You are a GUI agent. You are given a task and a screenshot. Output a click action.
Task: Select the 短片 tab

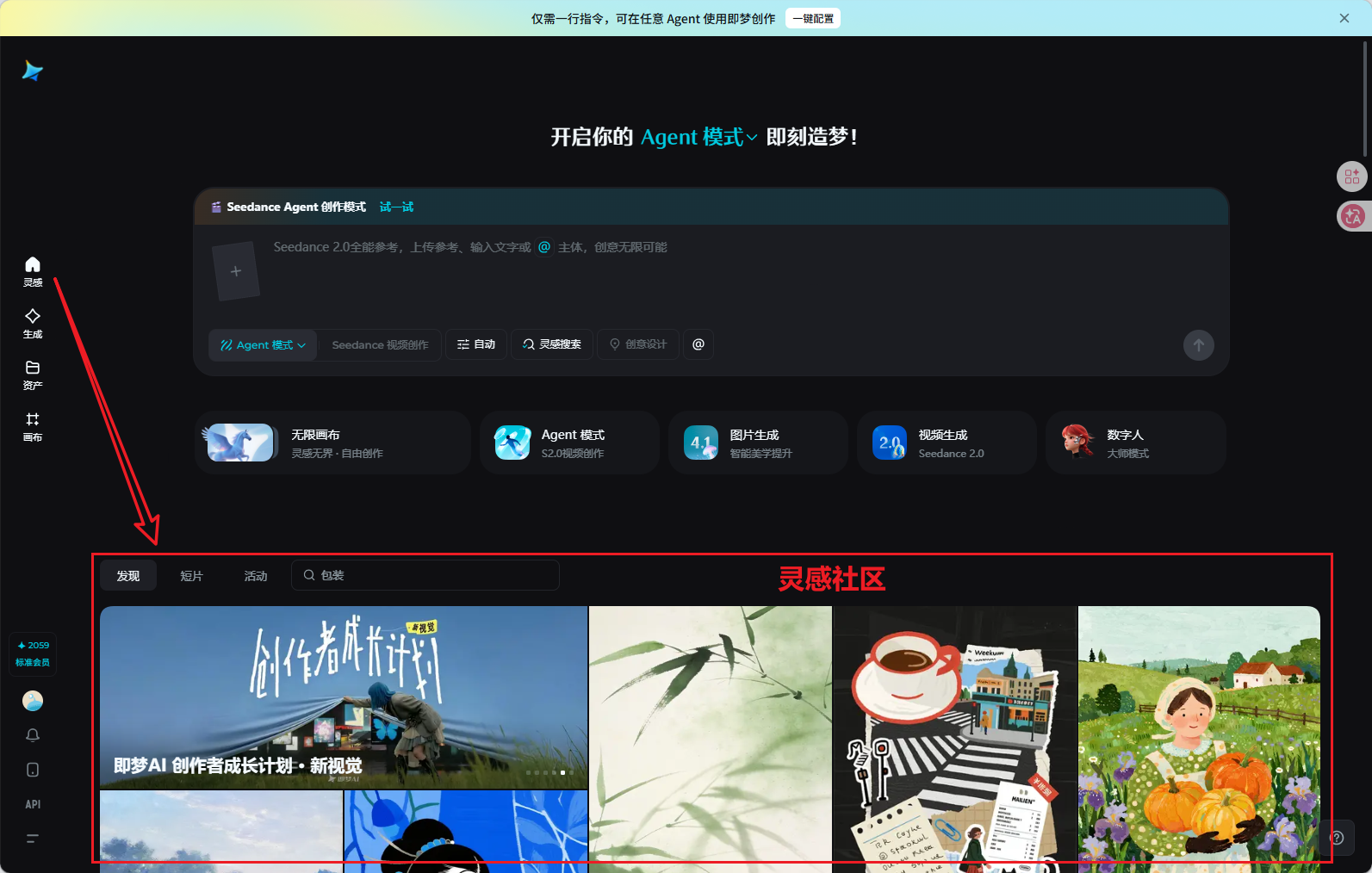click(x=192, y=575)
